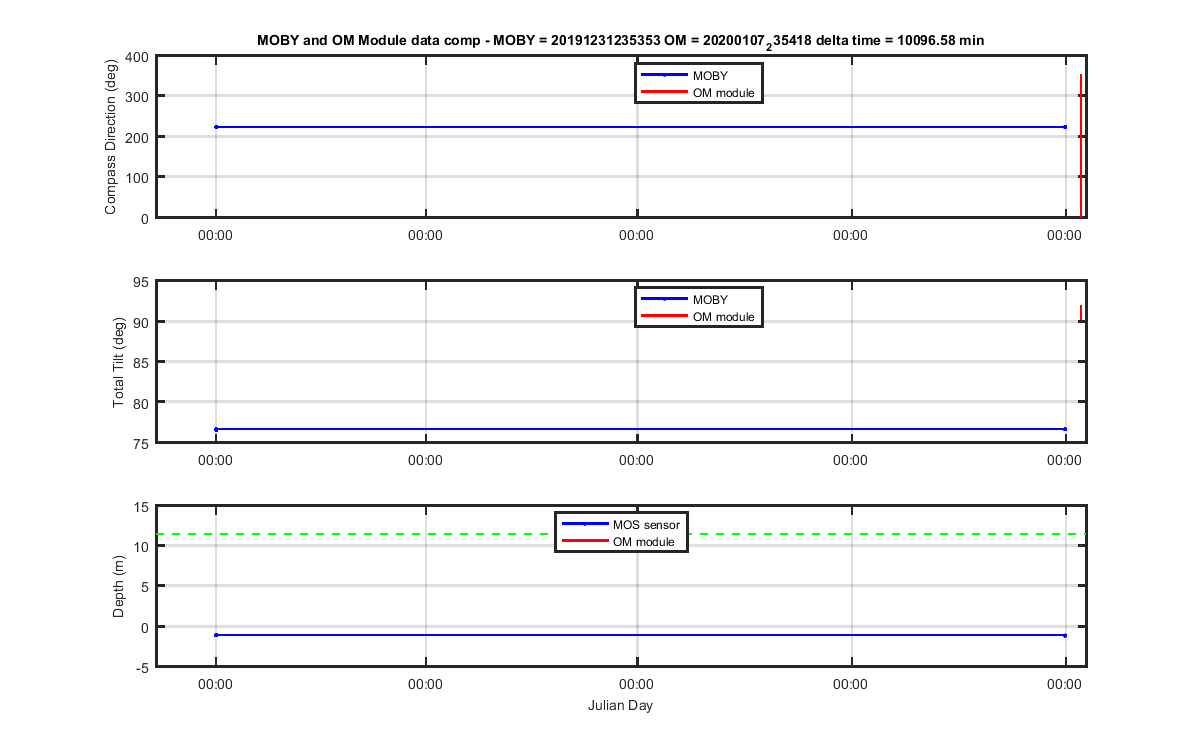
Task: Click the '300' tick on compass axis
Action: click(x=139, y=96)
